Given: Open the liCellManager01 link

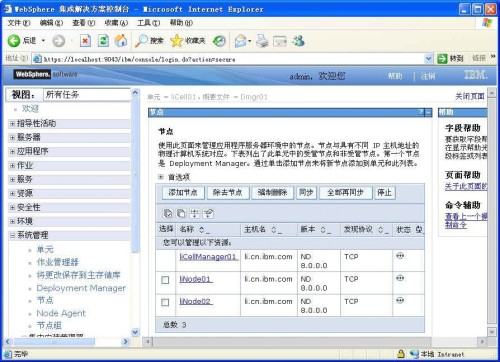Looking at the screenshot, I should point(208,257).
